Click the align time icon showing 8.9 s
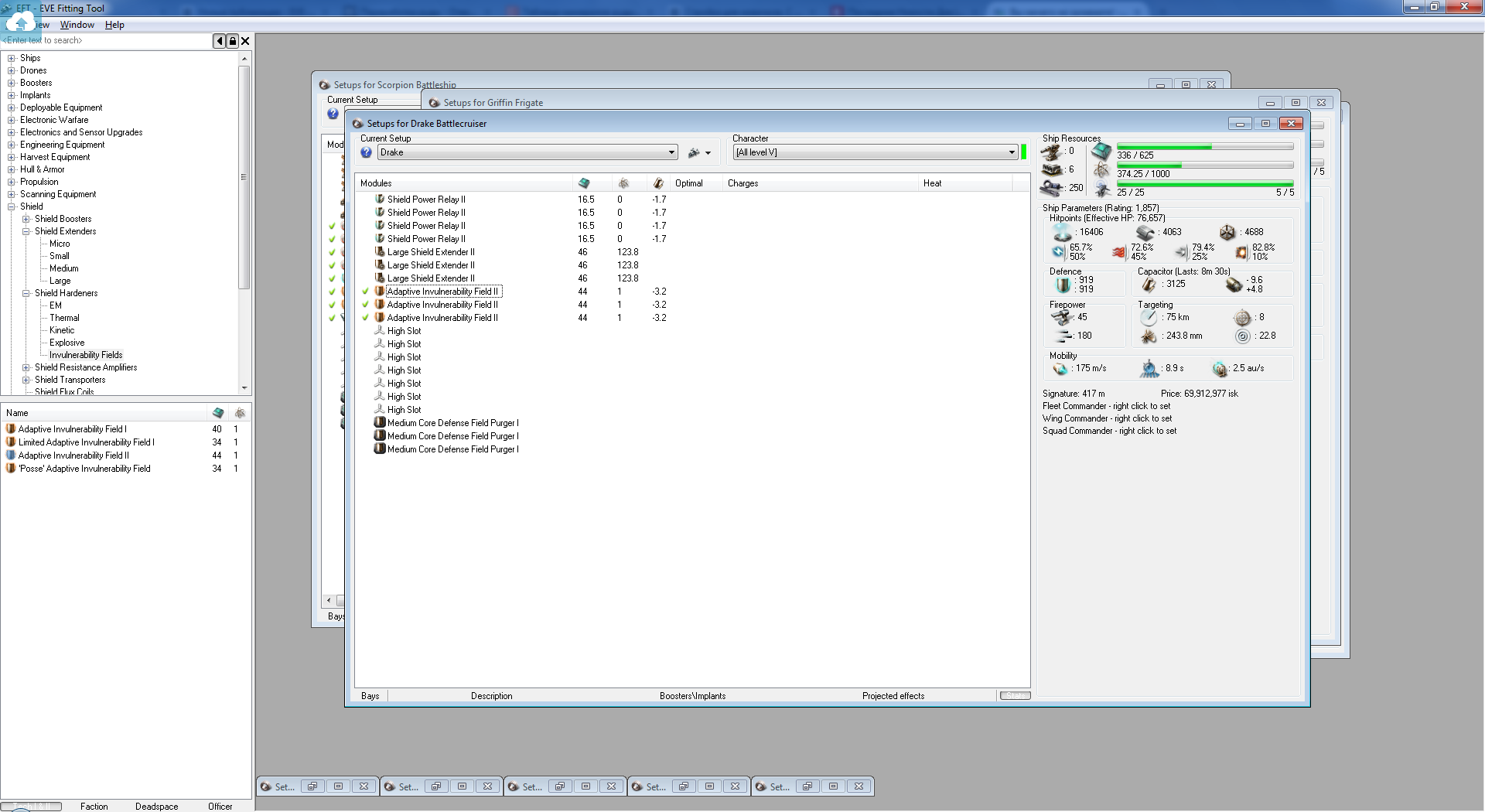Viewport: 1485px width, 812px height. [x=1150, y=369]
